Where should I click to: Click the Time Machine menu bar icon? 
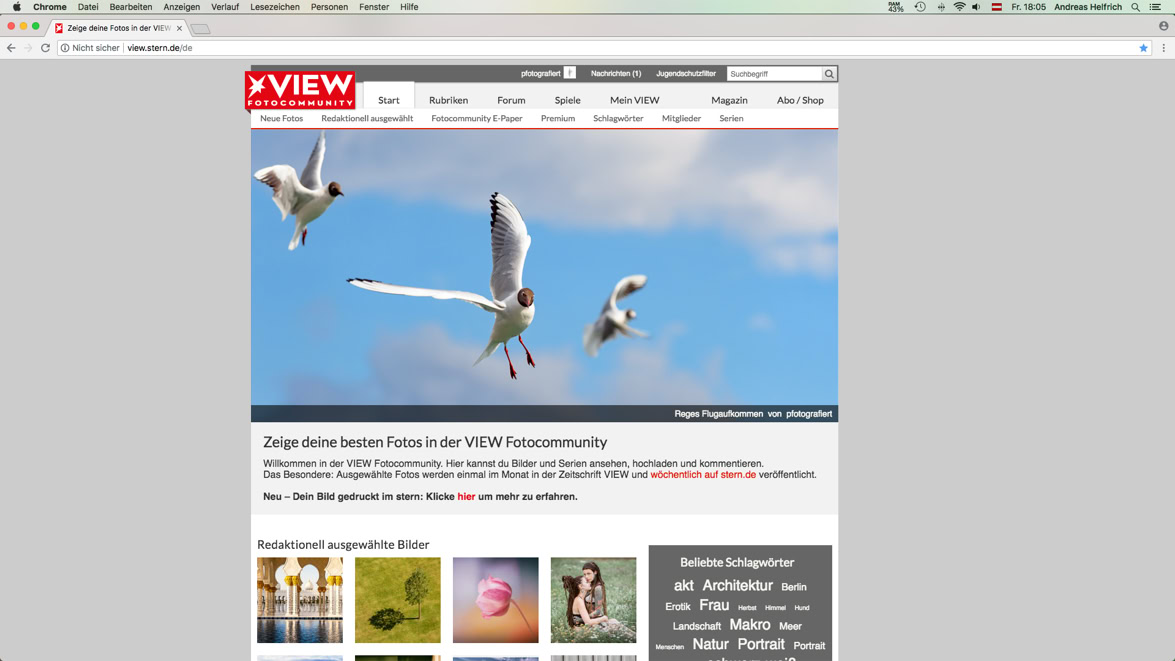point(920,7)
